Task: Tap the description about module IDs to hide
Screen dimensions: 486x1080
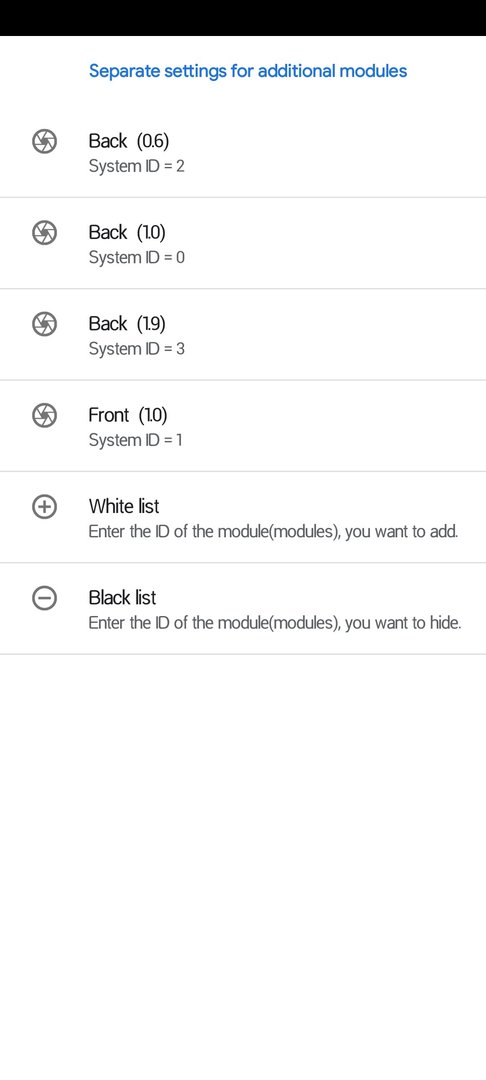Action: (275, 623)
